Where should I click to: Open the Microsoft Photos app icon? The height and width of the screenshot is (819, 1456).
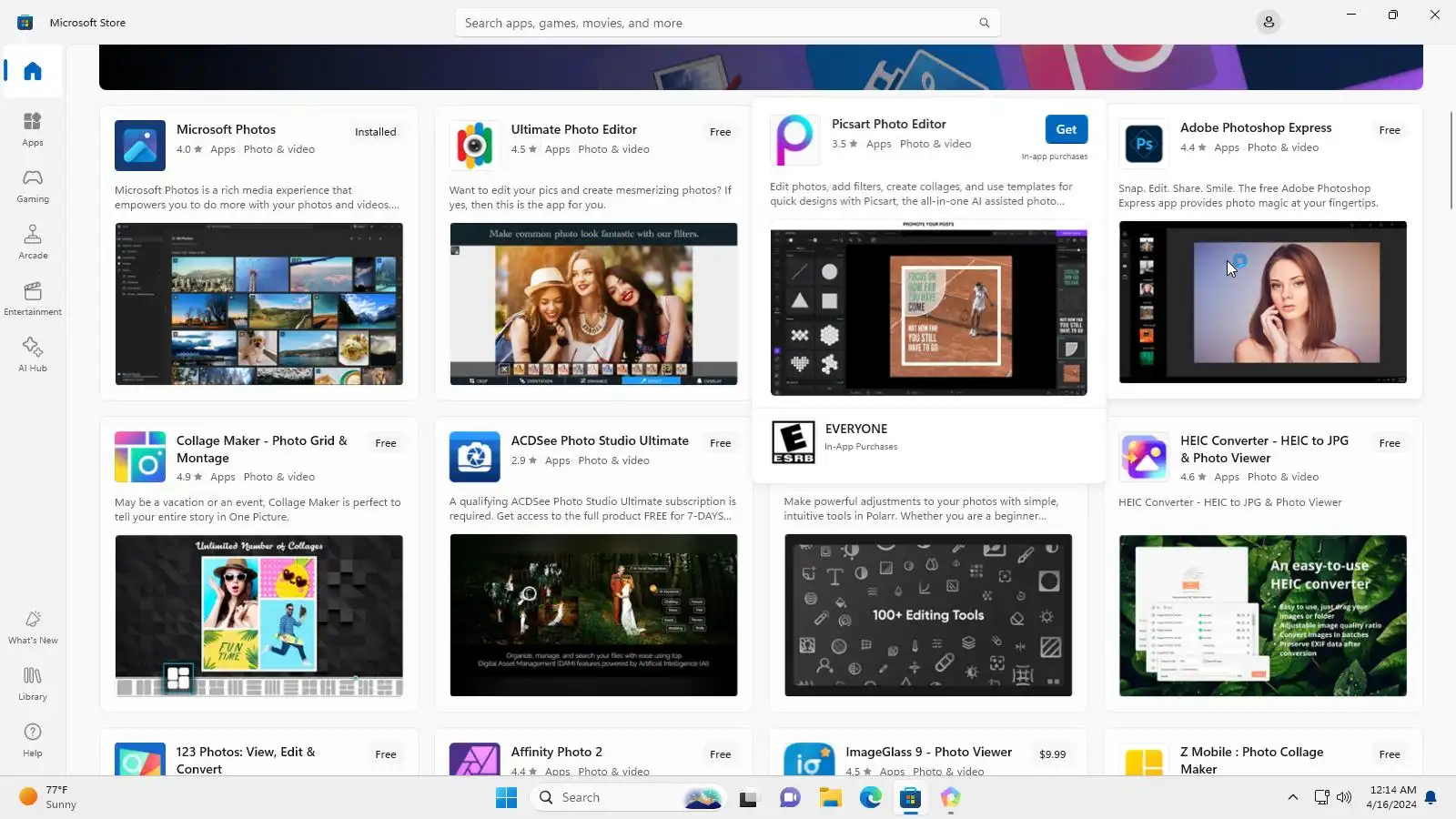coord(140,146)
